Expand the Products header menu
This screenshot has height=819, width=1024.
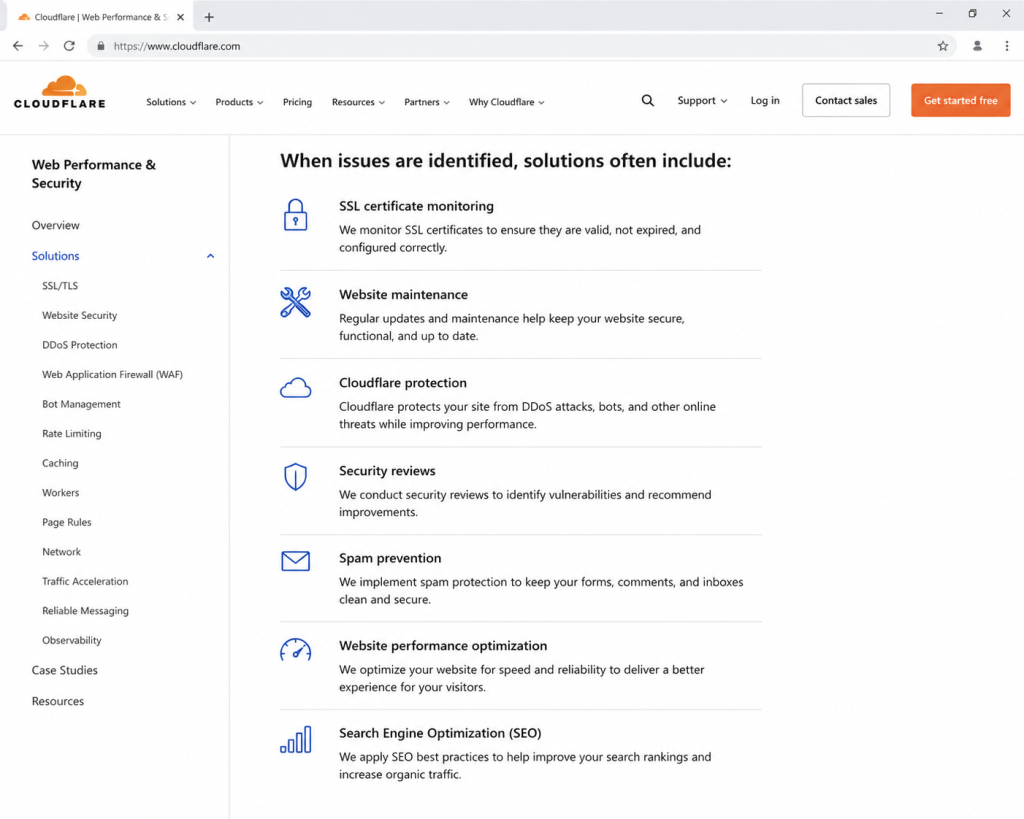[x=239, y=102]
